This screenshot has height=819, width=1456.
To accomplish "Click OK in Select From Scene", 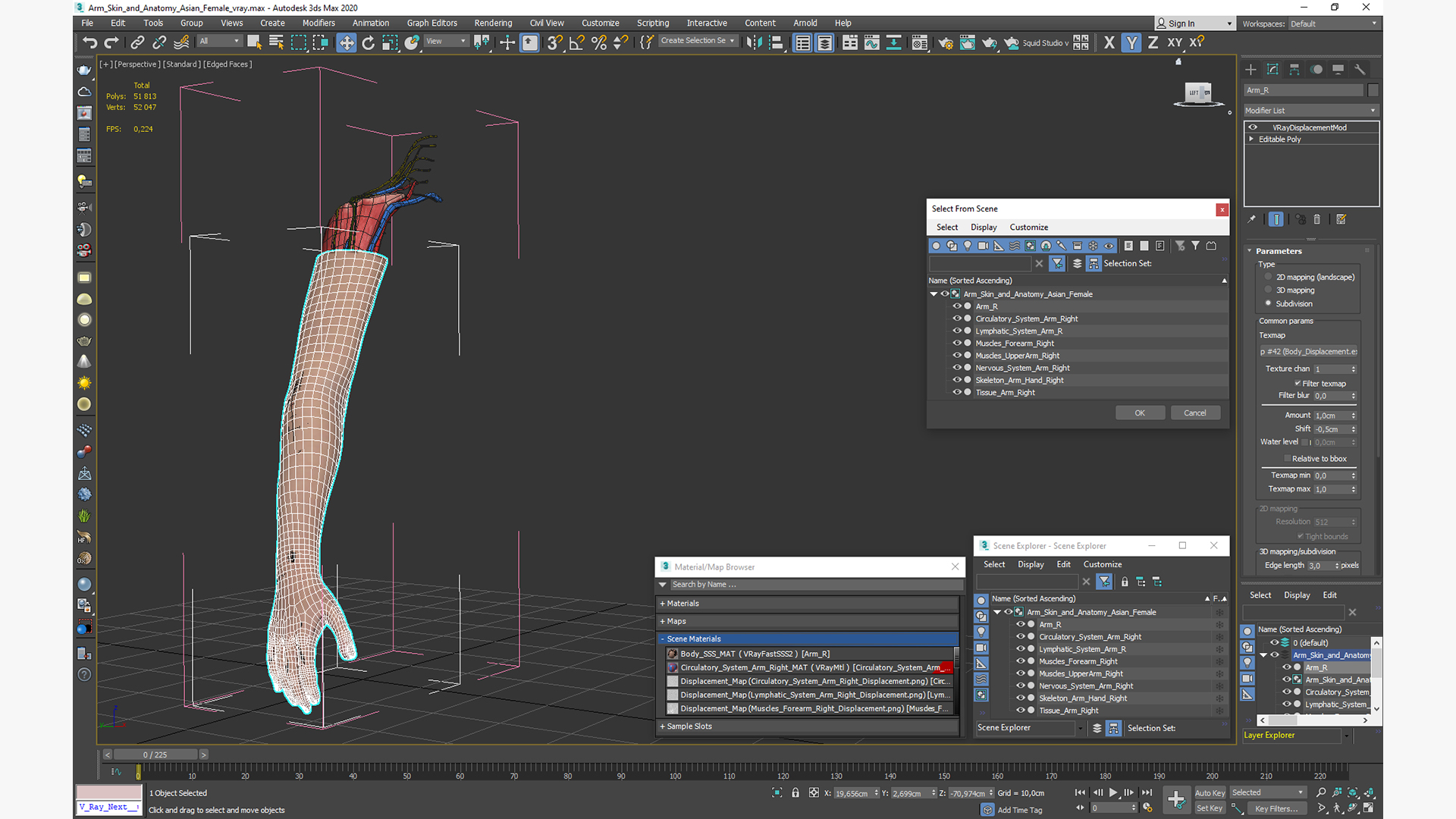I will pos(1140,413).
